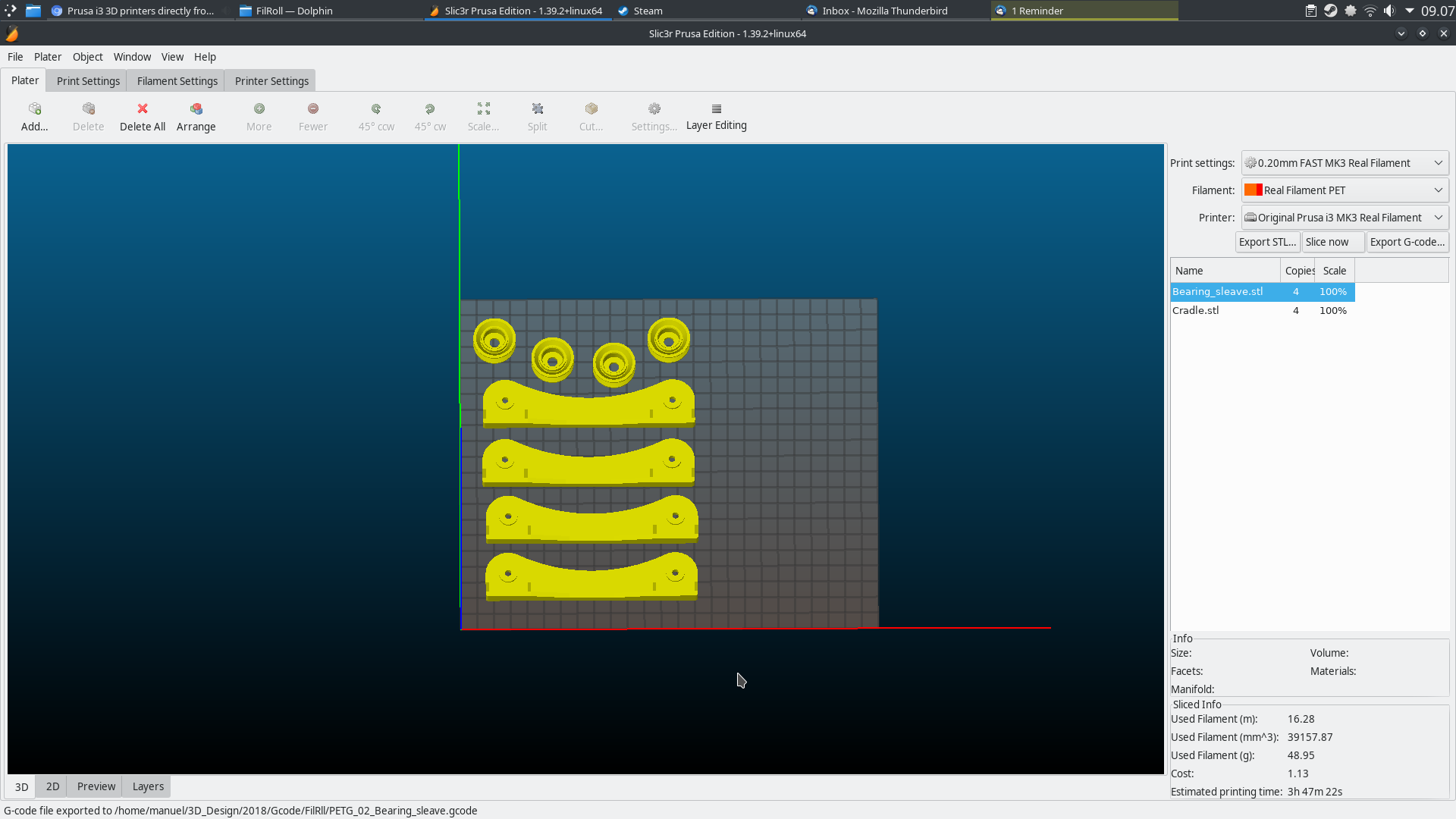Viewport: 1456px width, 819px height.
Task: Click the Used Filament (mm^3) value 39157.87
Action: tap(1310, 737)
